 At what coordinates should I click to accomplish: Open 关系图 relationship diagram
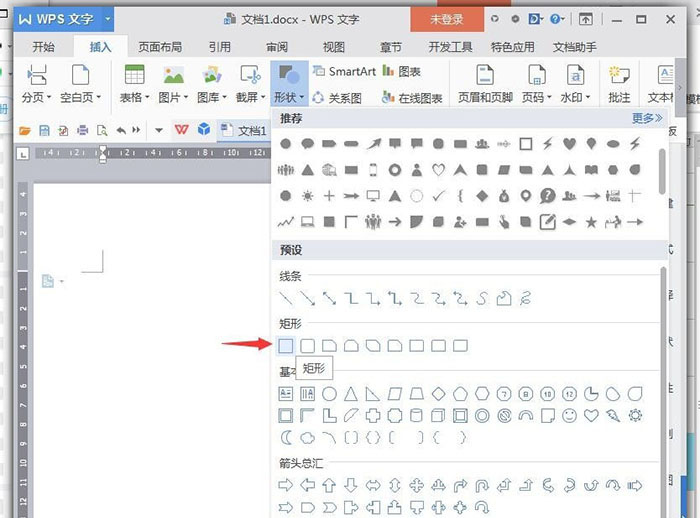tap(337, 98)
